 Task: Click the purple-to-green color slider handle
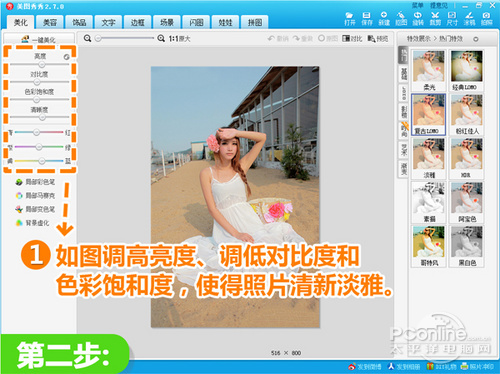point(39,147)
